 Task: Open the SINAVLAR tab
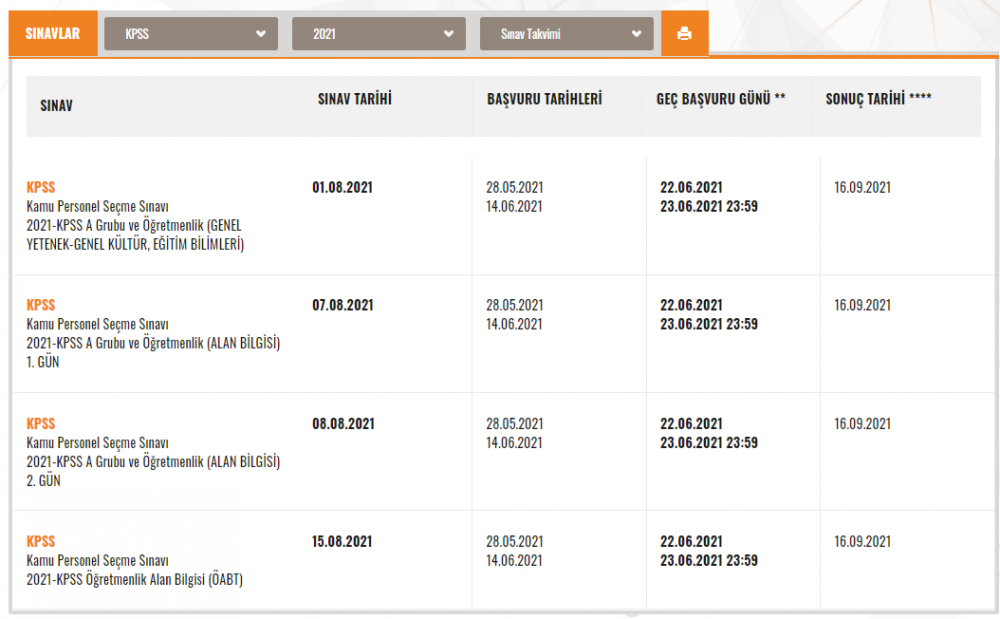(52, 33)
